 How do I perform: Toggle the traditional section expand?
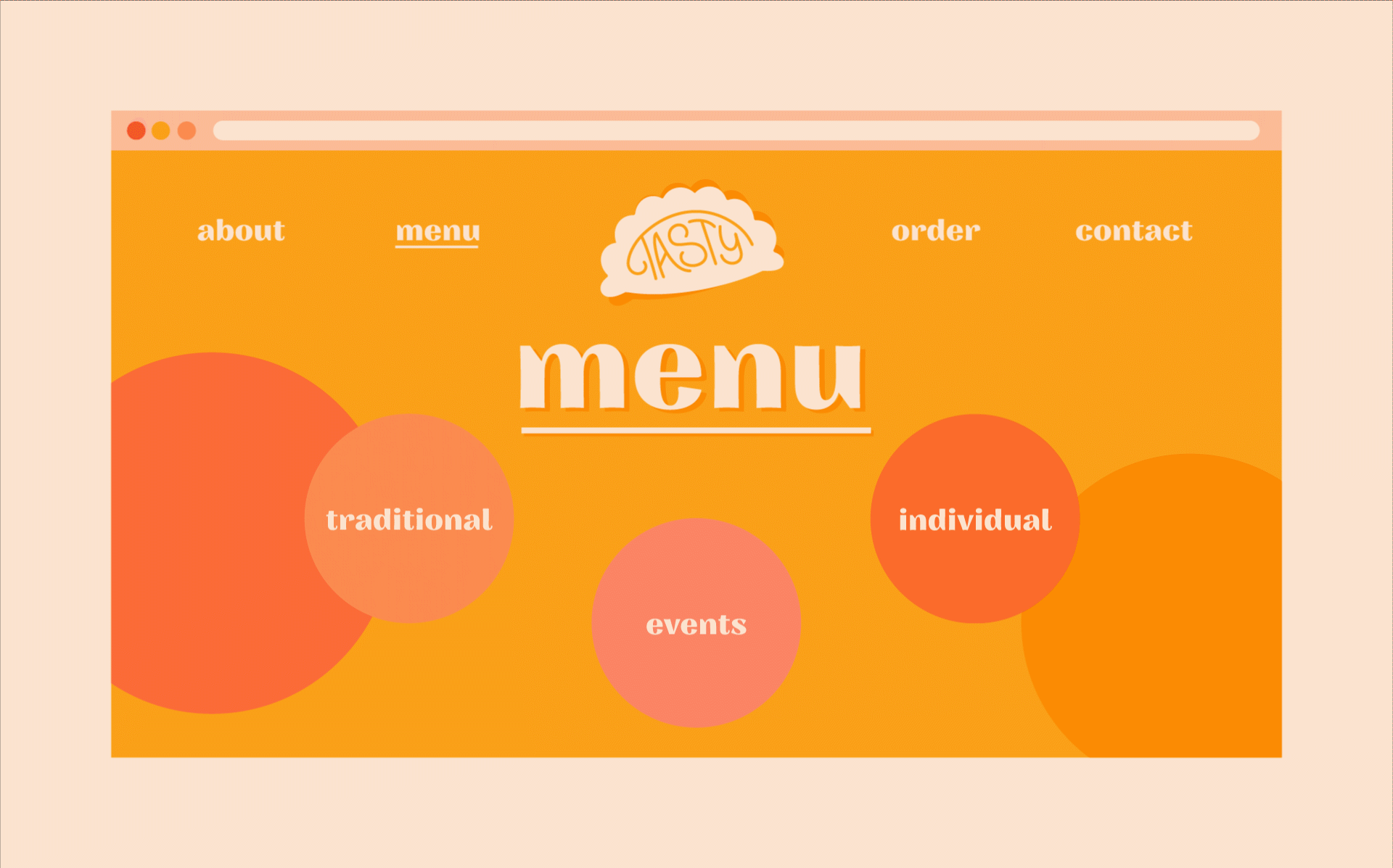pyautogui.click(x=409, y=519)
